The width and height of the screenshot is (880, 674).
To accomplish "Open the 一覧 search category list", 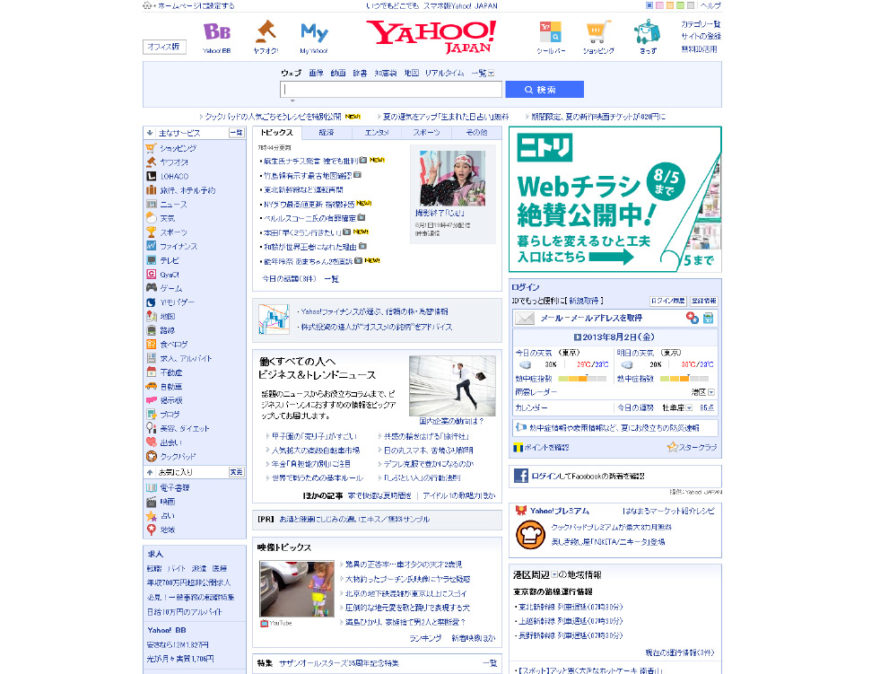I will (483, 73).
